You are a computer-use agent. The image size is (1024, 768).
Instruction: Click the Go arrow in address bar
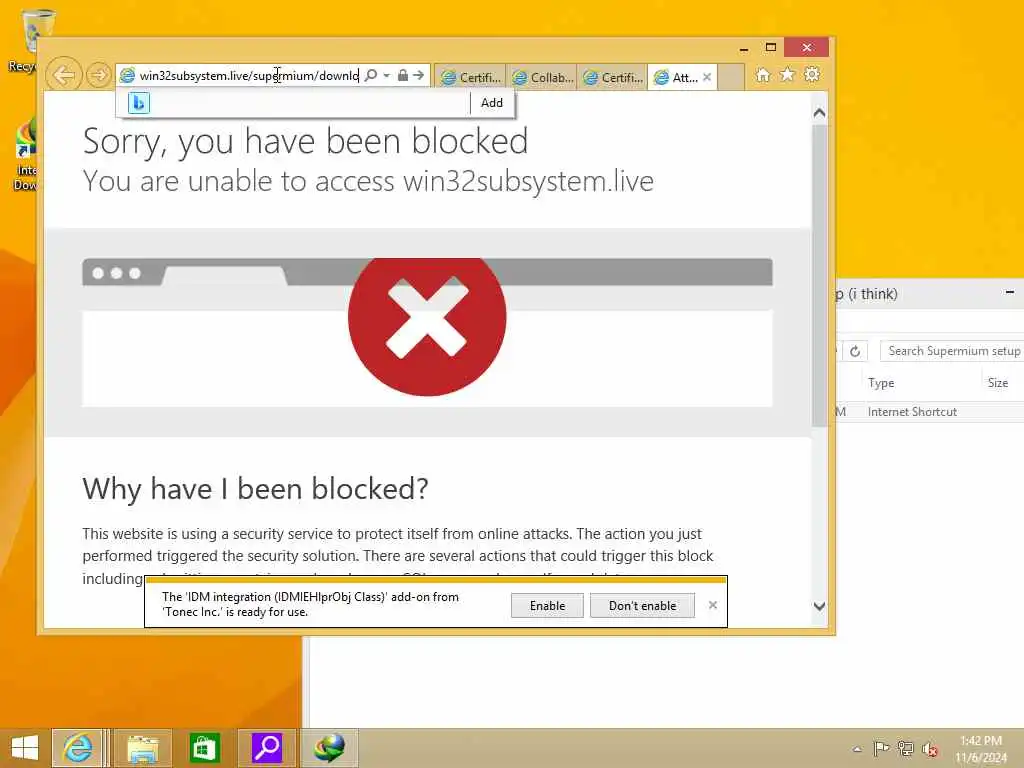coord(419,75)
